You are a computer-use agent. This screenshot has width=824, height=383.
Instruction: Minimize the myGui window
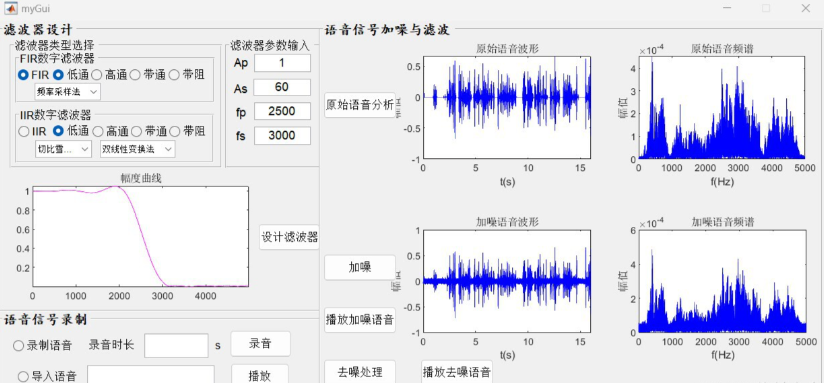[x=728, y=8]
